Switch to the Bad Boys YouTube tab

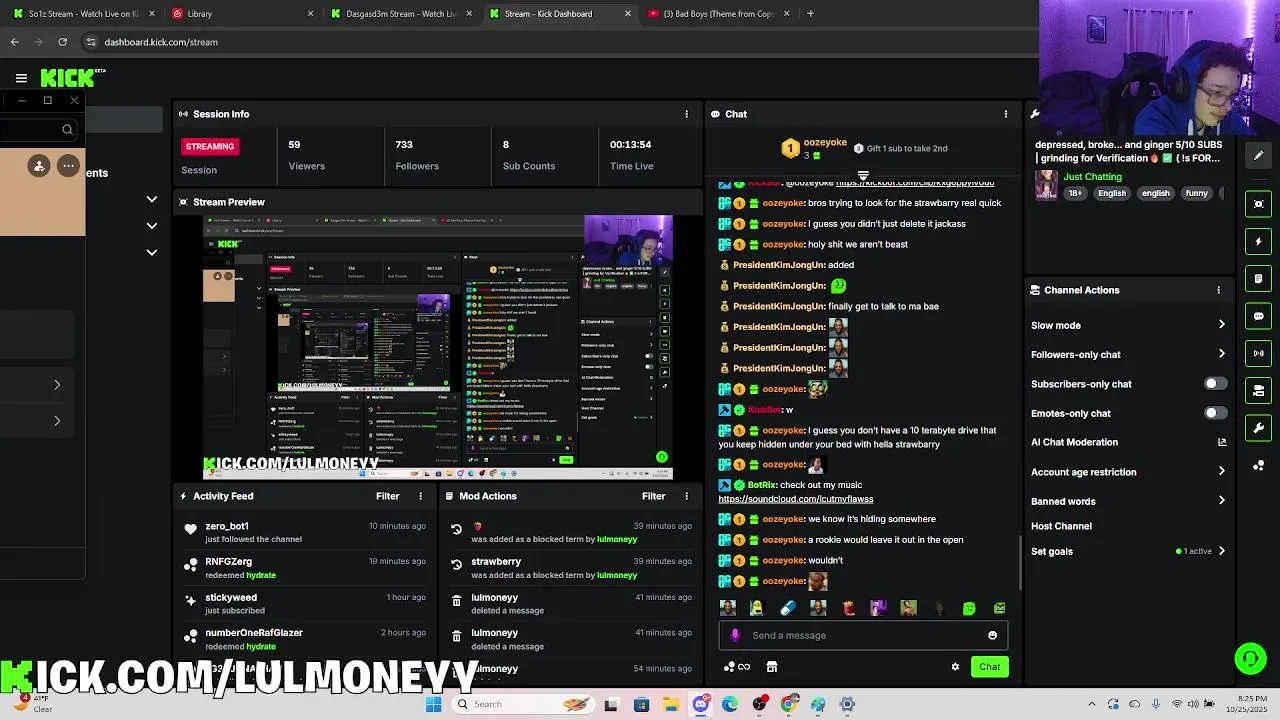[718, 14]
